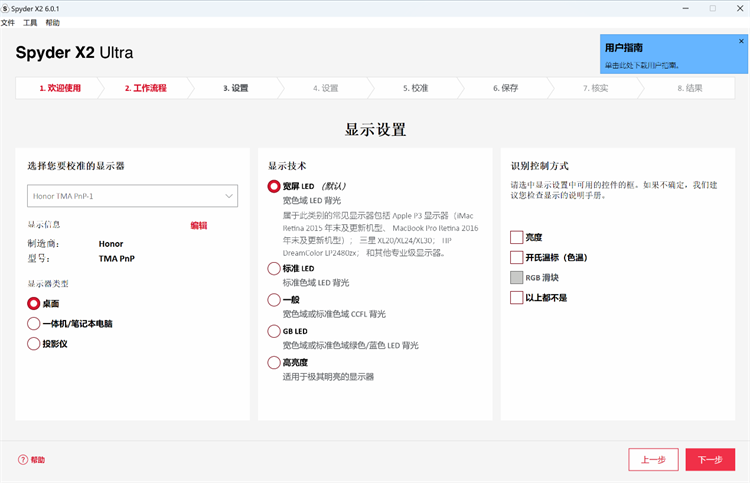Check the 以上都不是 checkbox
Screen dimensions: 750x483
point(517,297)
